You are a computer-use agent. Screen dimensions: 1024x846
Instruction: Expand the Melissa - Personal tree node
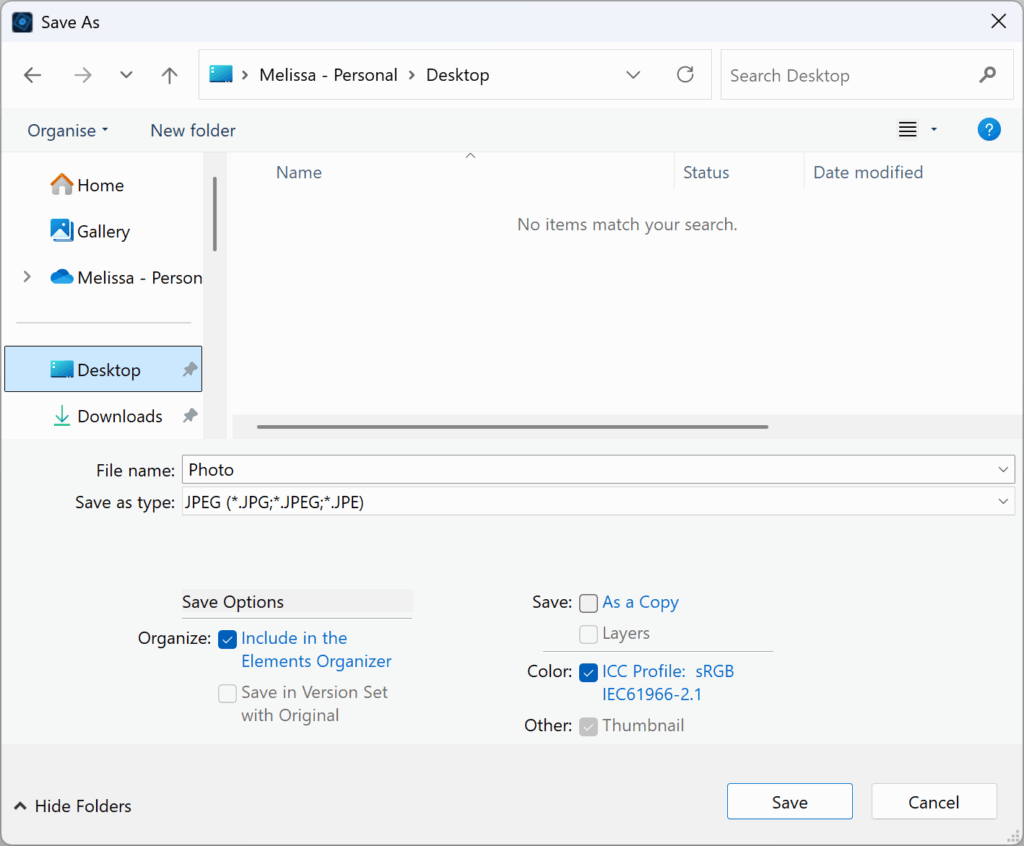tap(27, 277)
